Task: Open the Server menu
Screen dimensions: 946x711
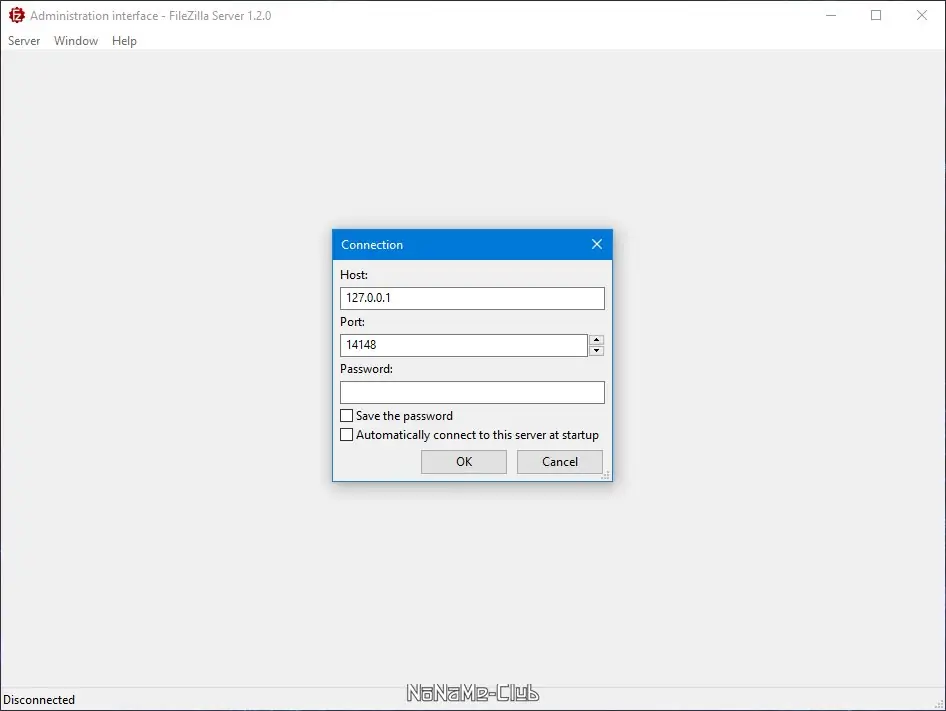Action: pos(24,40)
